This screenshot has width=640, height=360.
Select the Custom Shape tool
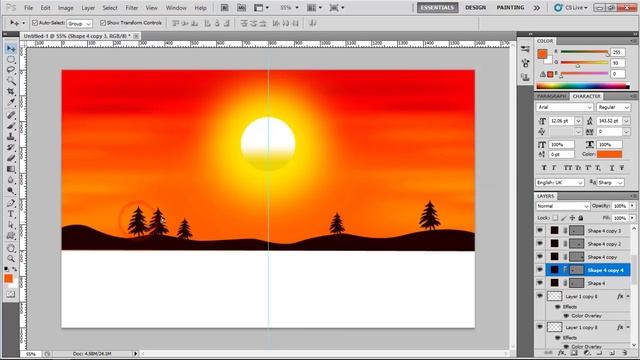[11, 236]
